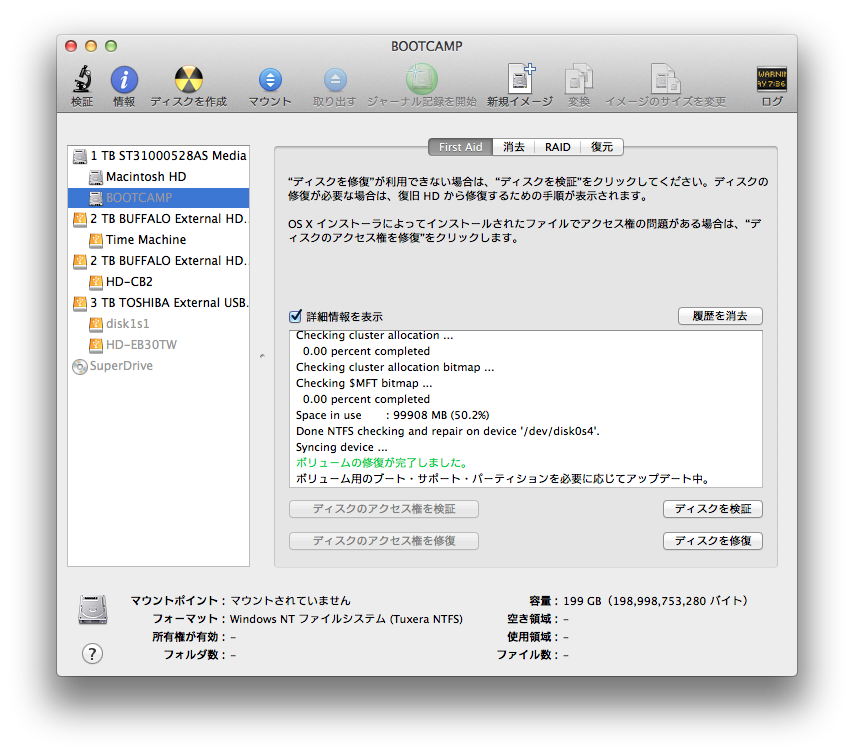Click the 履歴を消去 button

pyautogui.click(x=720, y=316)
